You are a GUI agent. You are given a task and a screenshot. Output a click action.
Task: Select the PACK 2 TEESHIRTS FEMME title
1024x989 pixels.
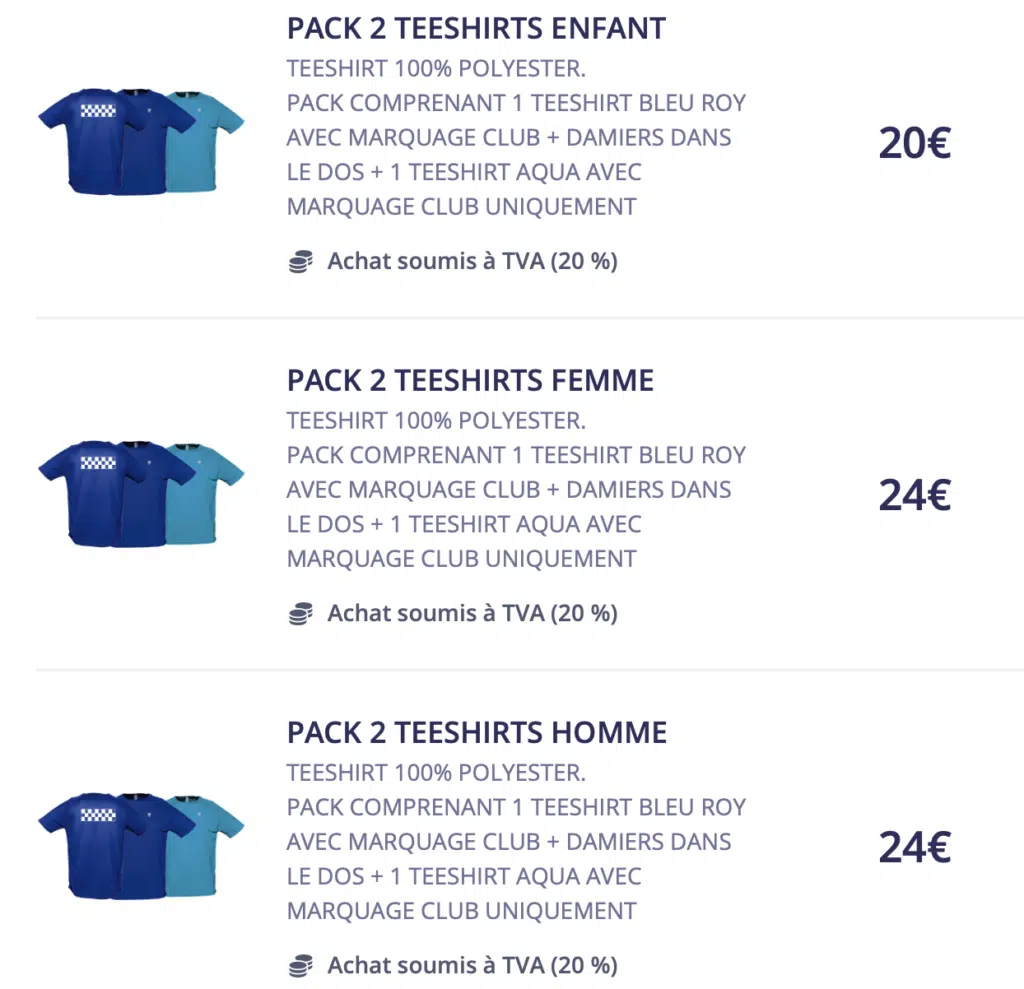pos(470,381)
